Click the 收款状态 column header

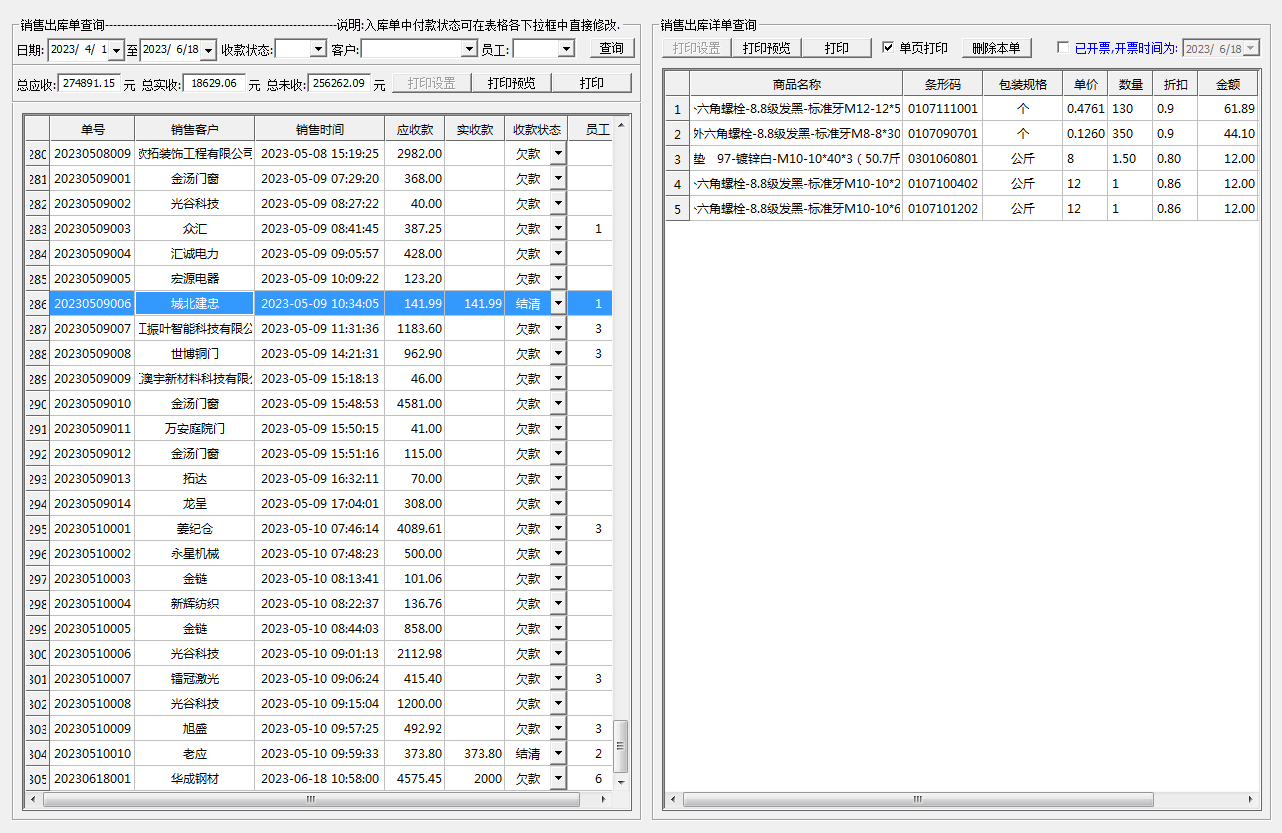[537, 128]
